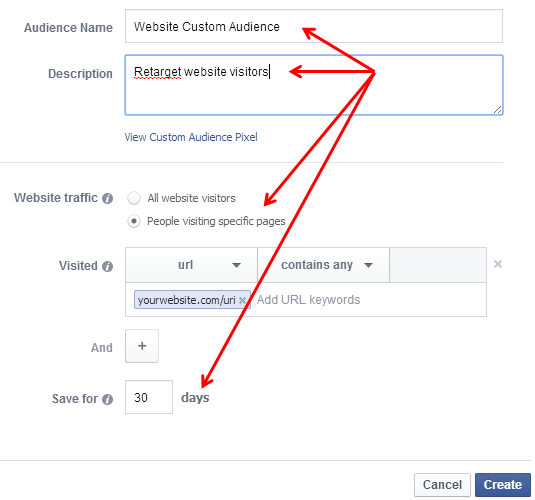Select People visiting specific pages option
The image size is (535, 500).
134,222
